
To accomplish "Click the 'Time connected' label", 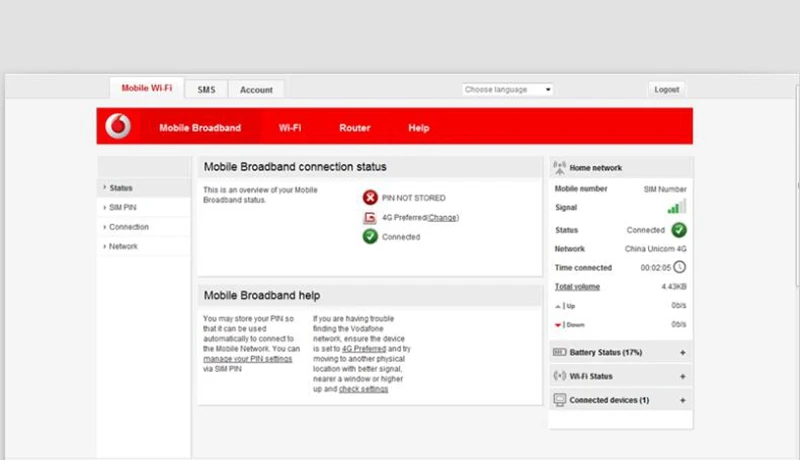I will pos(583,268).
